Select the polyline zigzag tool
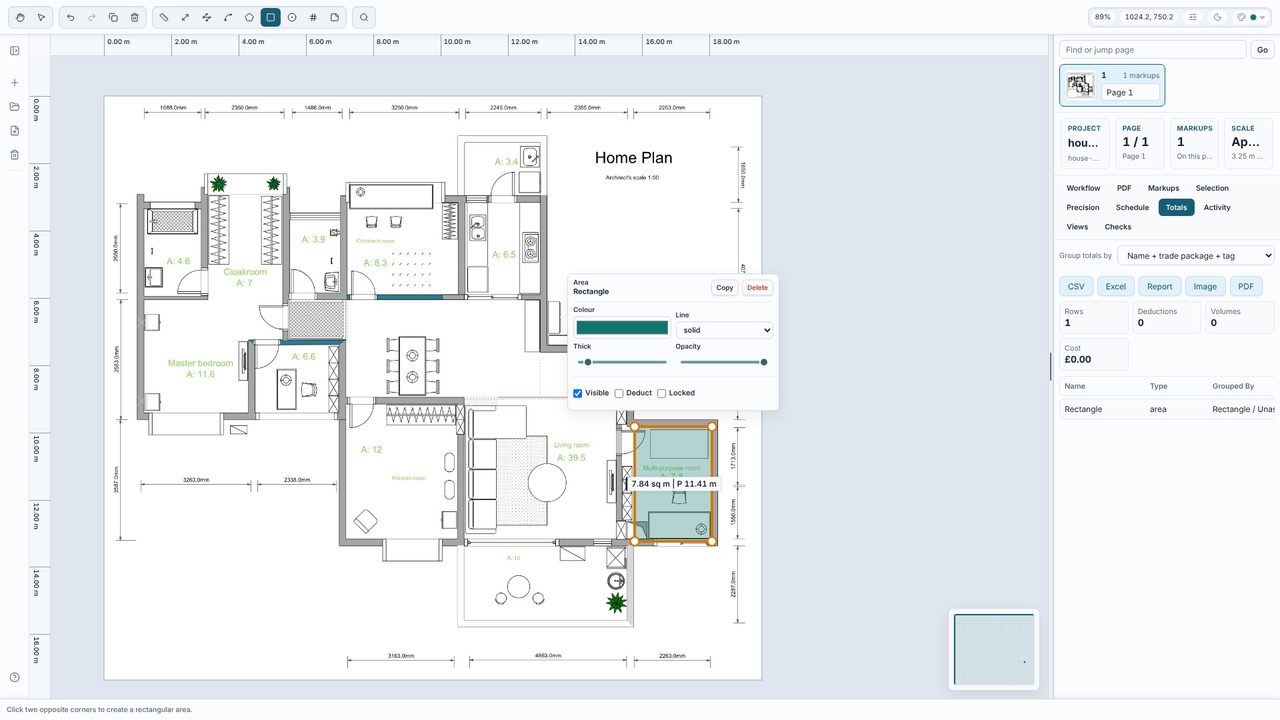The image size is (1280, 720). click(207, 17)
